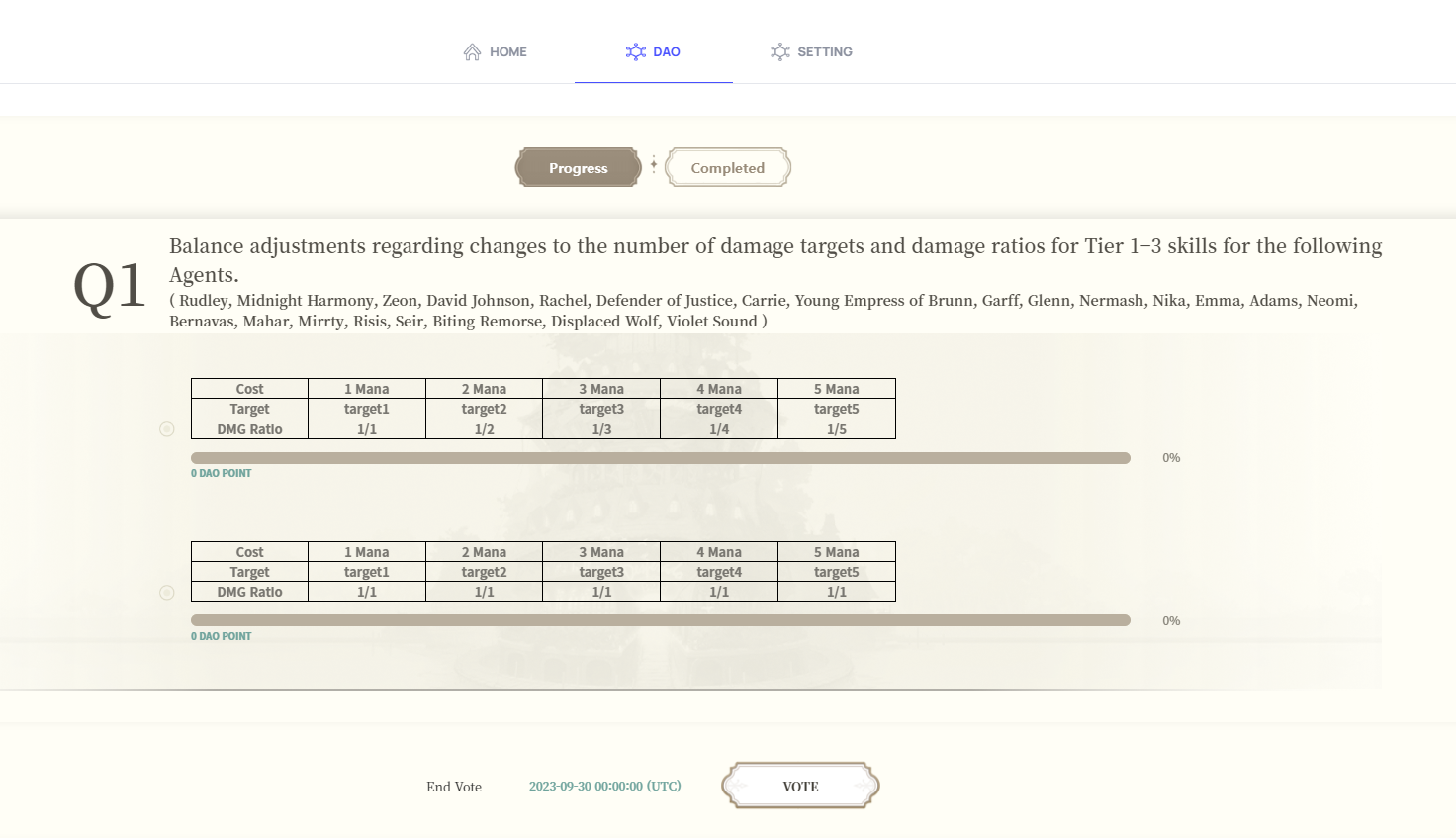The height and width of the screenshot is (838, 1456).
Task: Switch to the SETTING tab label
Action: [x=825, y=52]
